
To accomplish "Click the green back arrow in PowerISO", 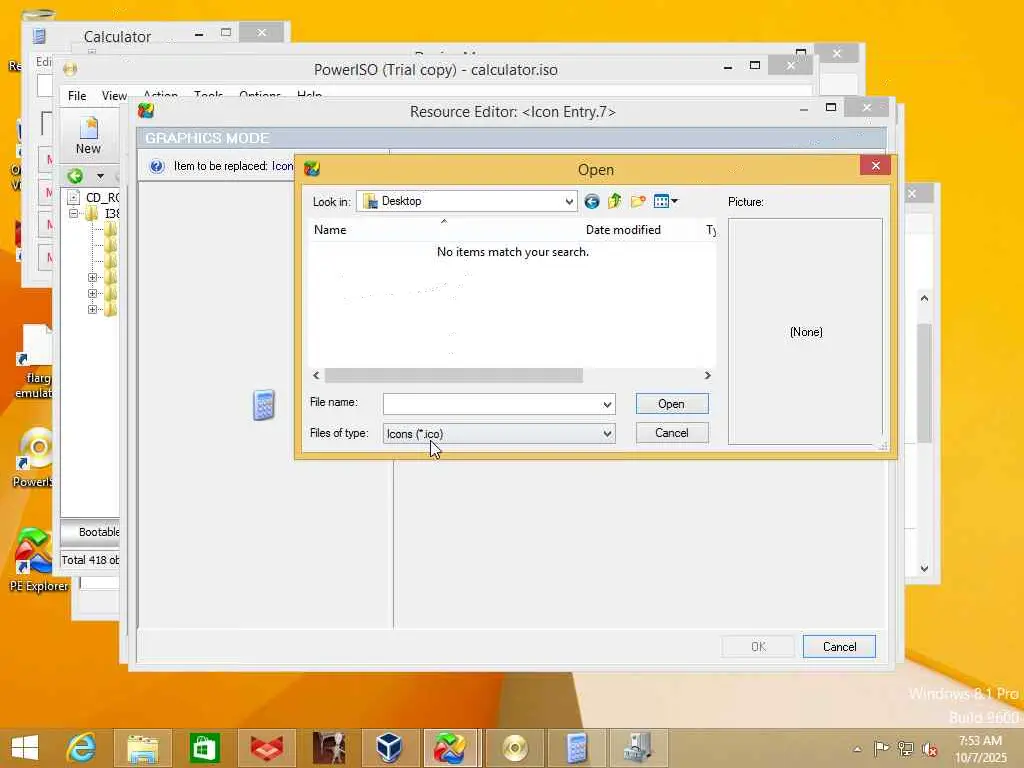I will pyautogui.click(x=75, y=176).
